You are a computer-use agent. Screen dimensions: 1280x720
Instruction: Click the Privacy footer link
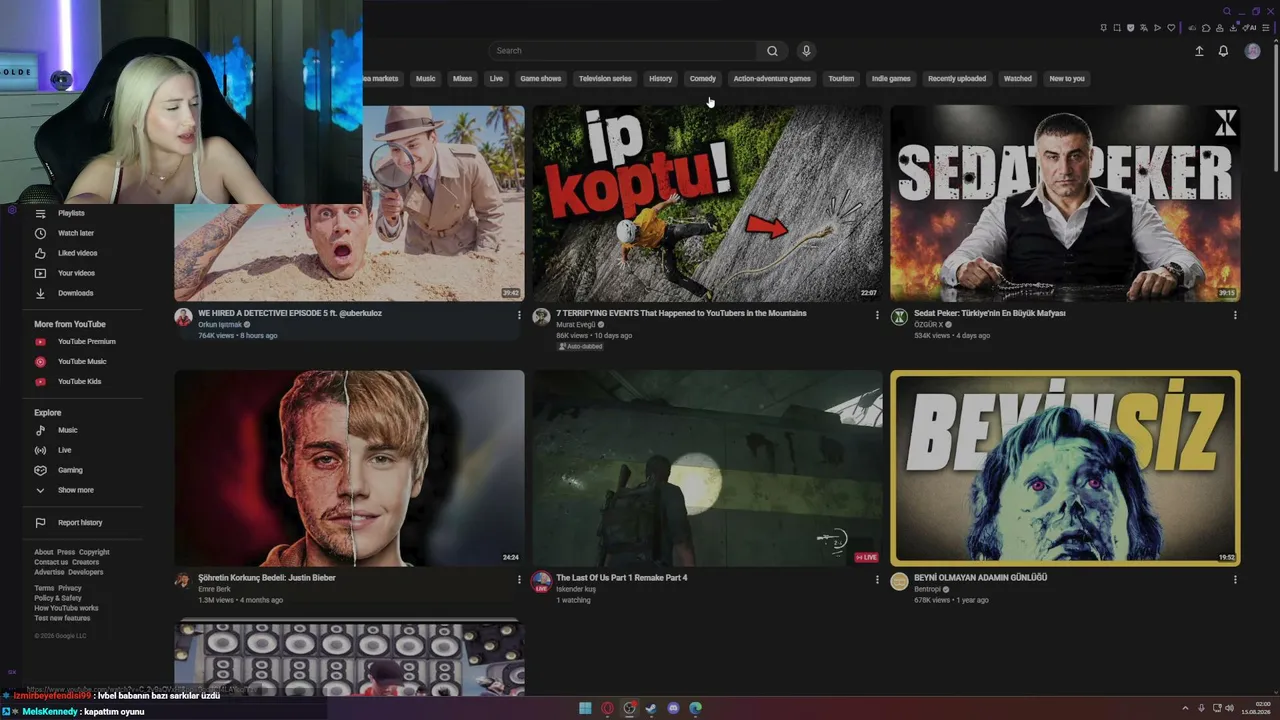click(x=70, y=589)
